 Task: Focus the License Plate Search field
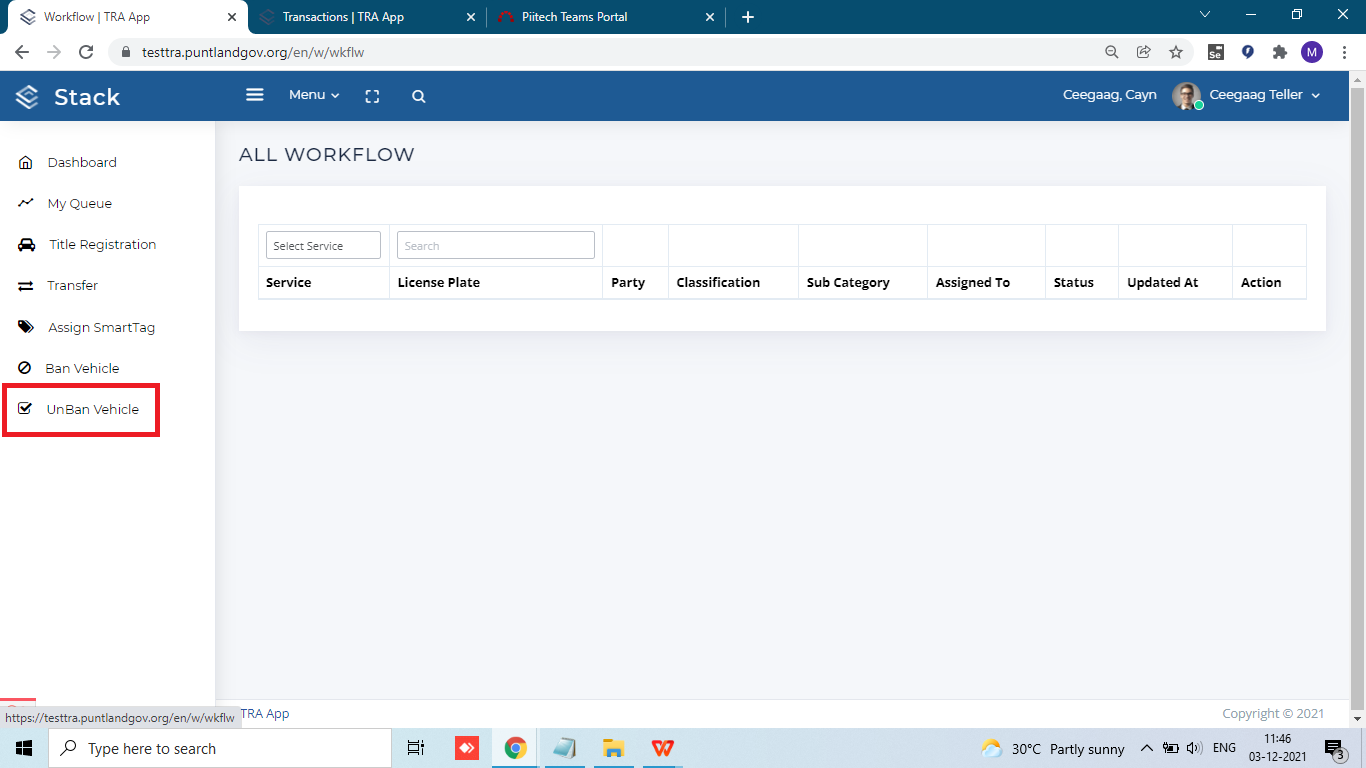pos(496,245)
